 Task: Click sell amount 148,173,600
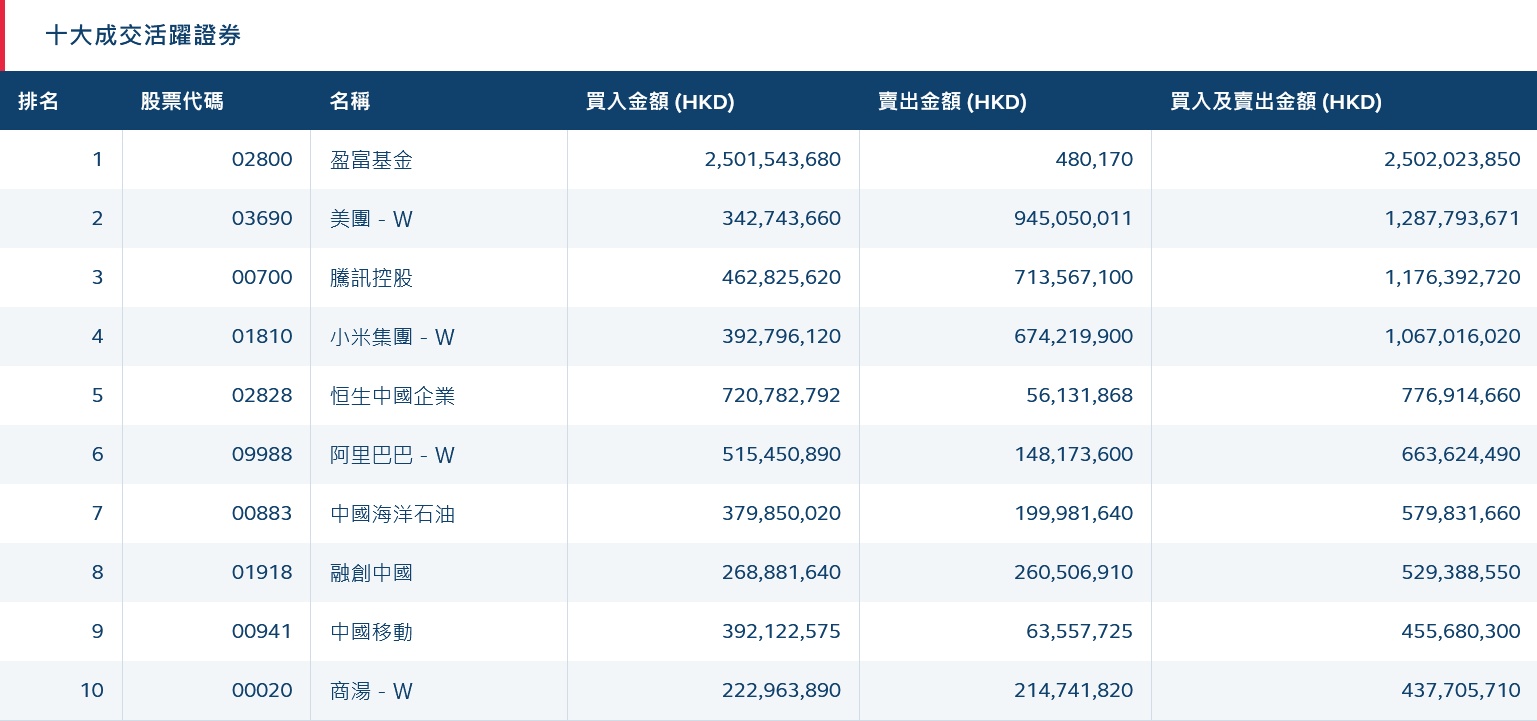(1074, 455)
